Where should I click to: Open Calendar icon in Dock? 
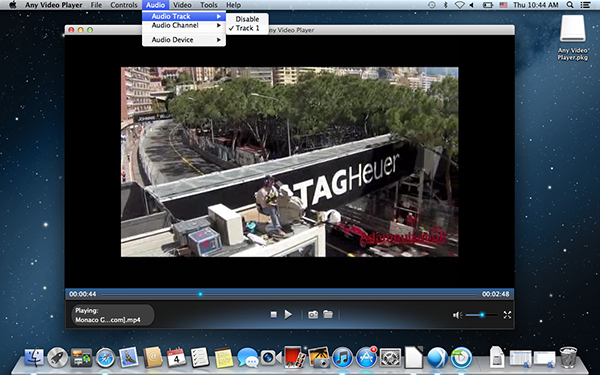coord(176,357)
